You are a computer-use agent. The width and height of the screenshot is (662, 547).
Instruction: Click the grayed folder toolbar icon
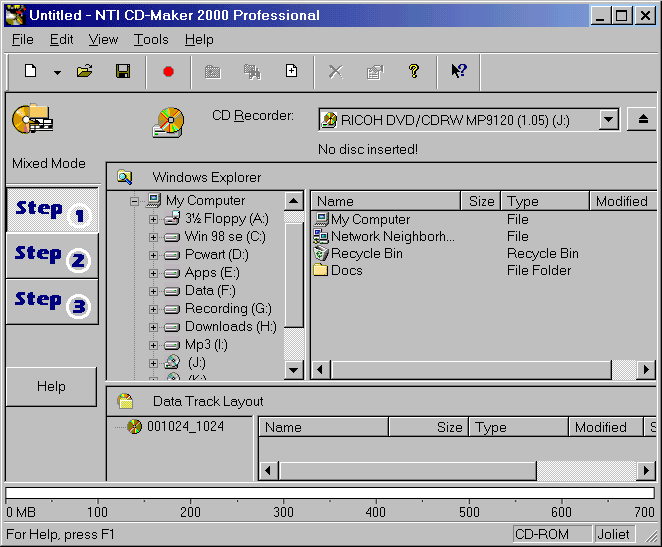(x=213, y=72)
